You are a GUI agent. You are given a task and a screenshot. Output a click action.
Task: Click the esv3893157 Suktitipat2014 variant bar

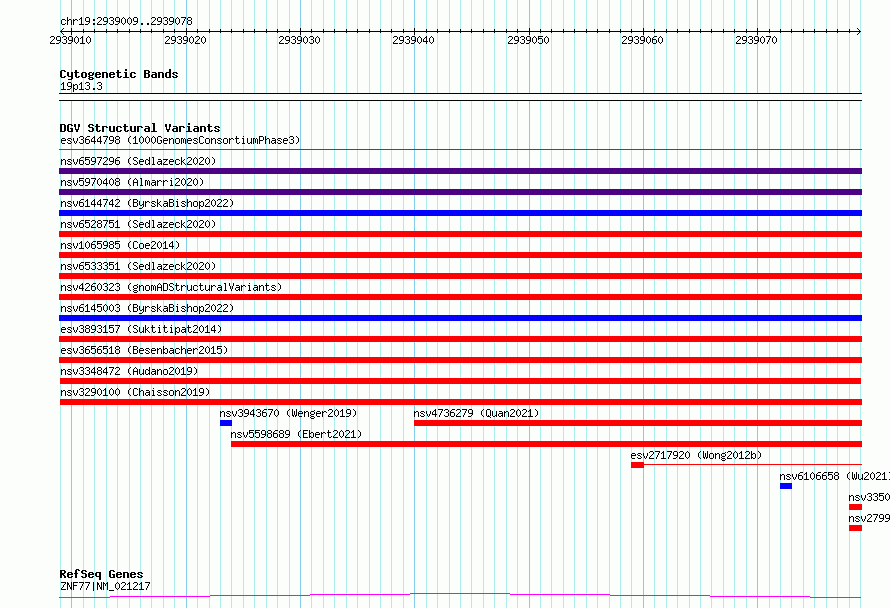460,339
